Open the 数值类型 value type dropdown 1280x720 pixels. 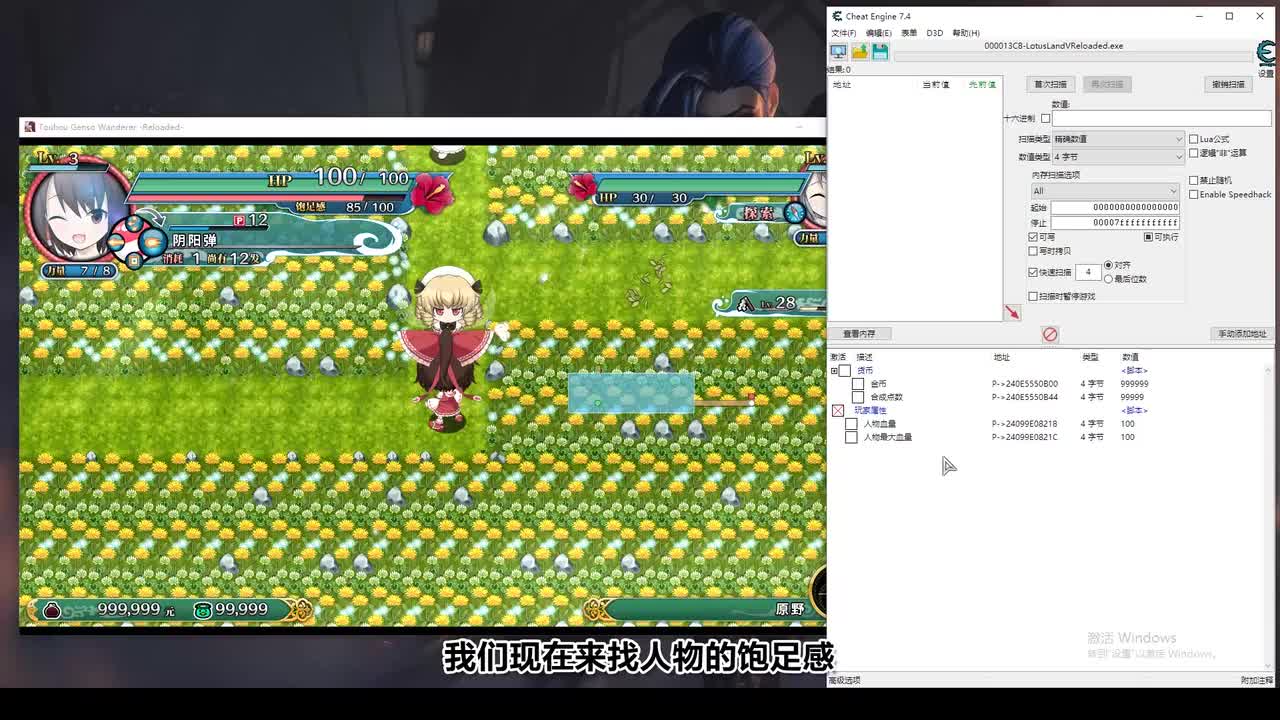click(1118, 157)
